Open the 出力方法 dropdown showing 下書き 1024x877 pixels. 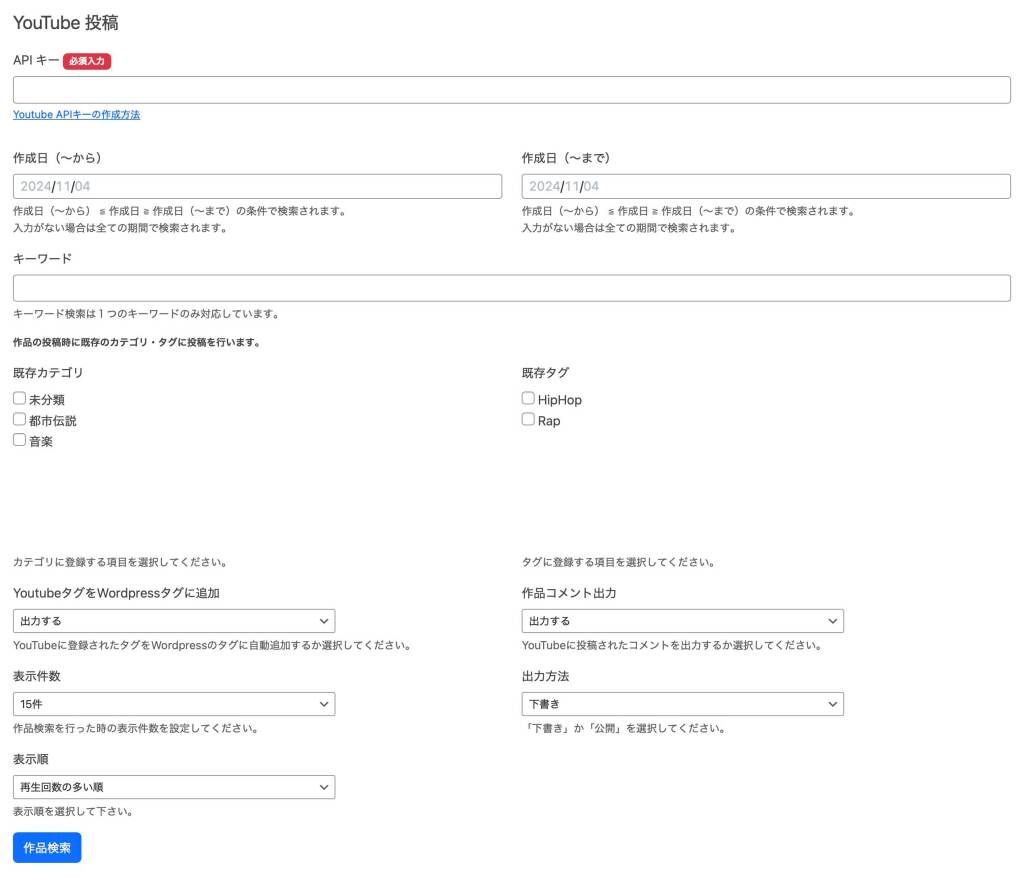pos(682,704)
